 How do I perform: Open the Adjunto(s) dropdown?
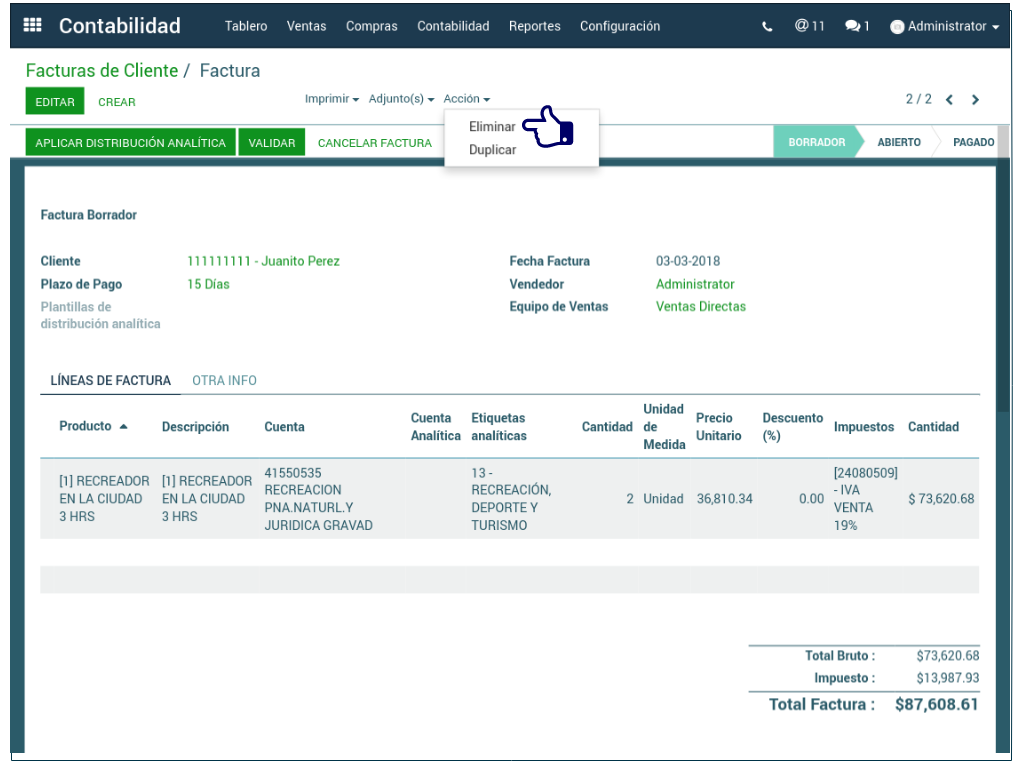tap(401, 99)
